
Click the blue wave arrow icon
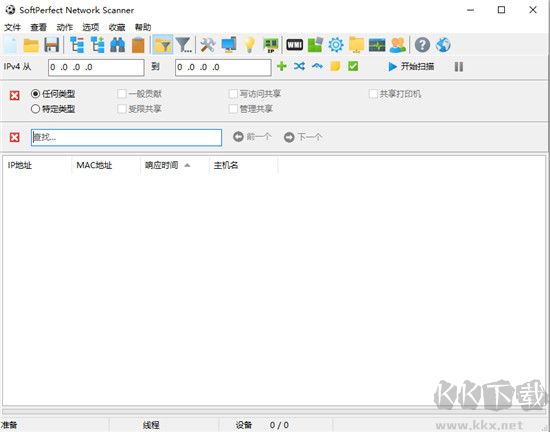click(317, 66)
